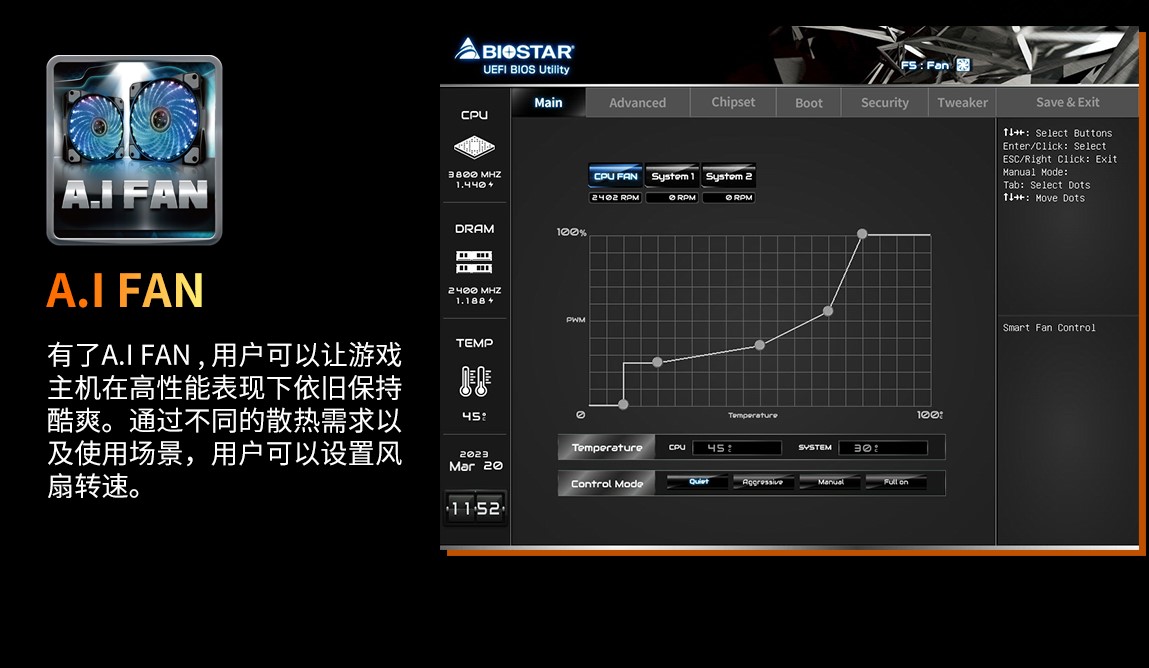Click the 1.440 CPU voltage reading
This screenshot has width=1149, height=668.
point(474,185)
